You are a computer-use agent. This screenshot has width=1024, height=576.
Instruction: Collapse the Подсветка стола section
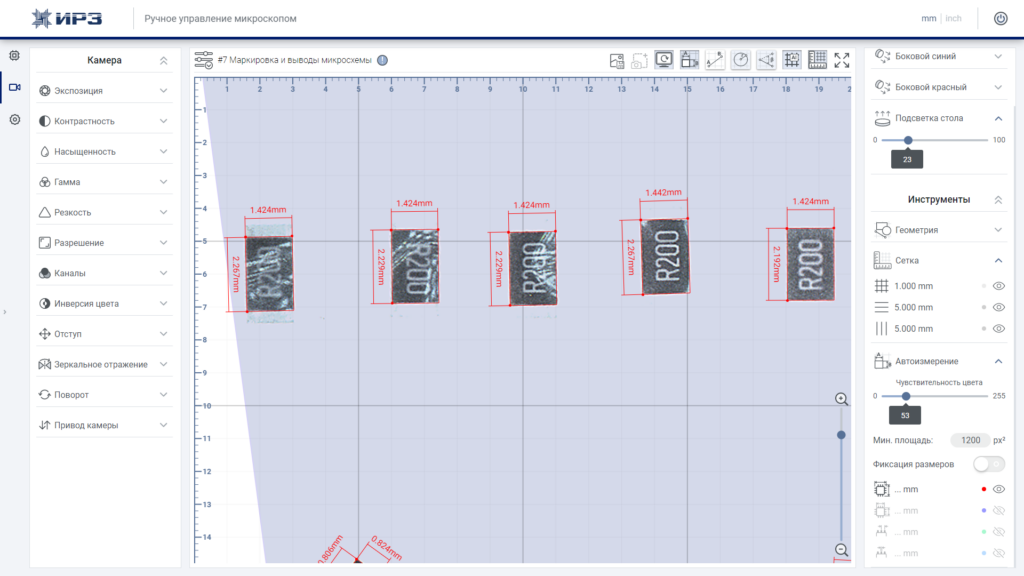click(x=998, y=118)
